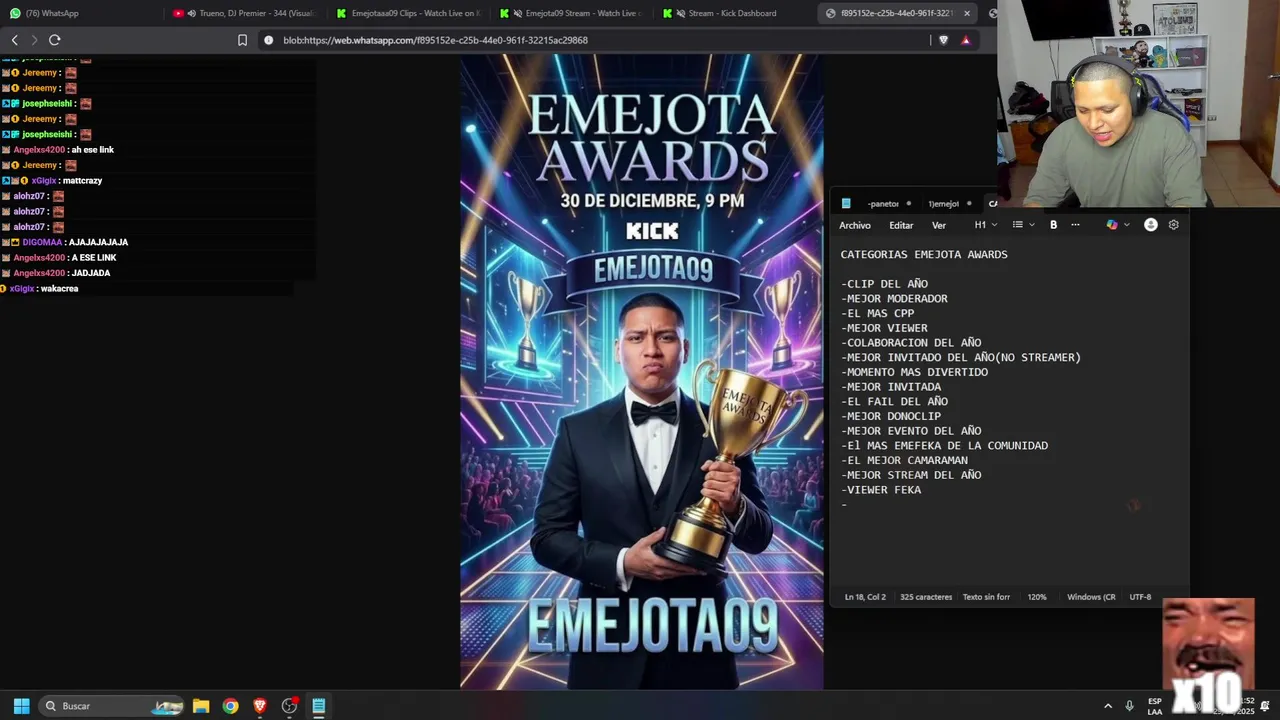Switch to the -panetor Notepad tab

(x=883, y=204)
